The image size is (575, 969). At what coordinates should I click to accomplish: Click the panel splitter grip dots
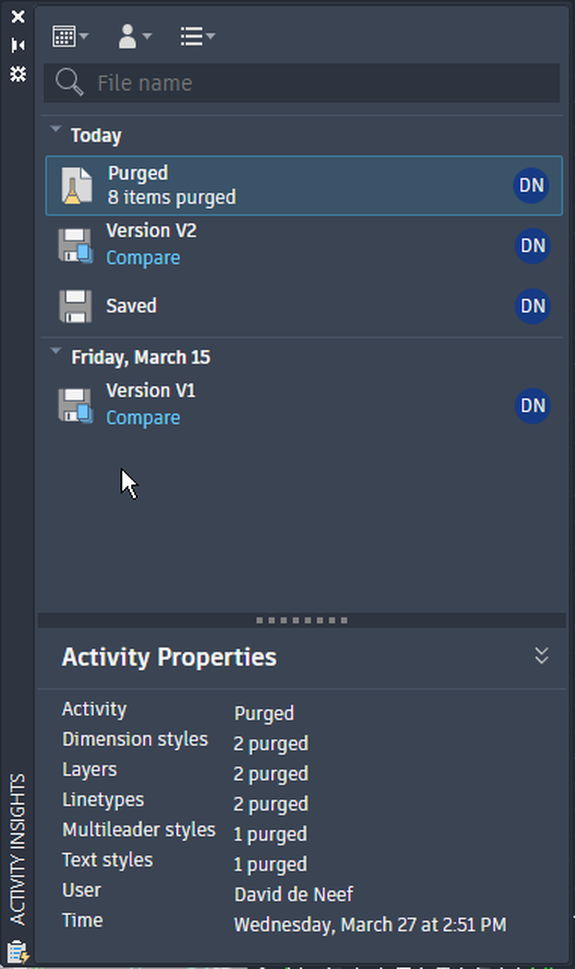[x=302, y=620]
